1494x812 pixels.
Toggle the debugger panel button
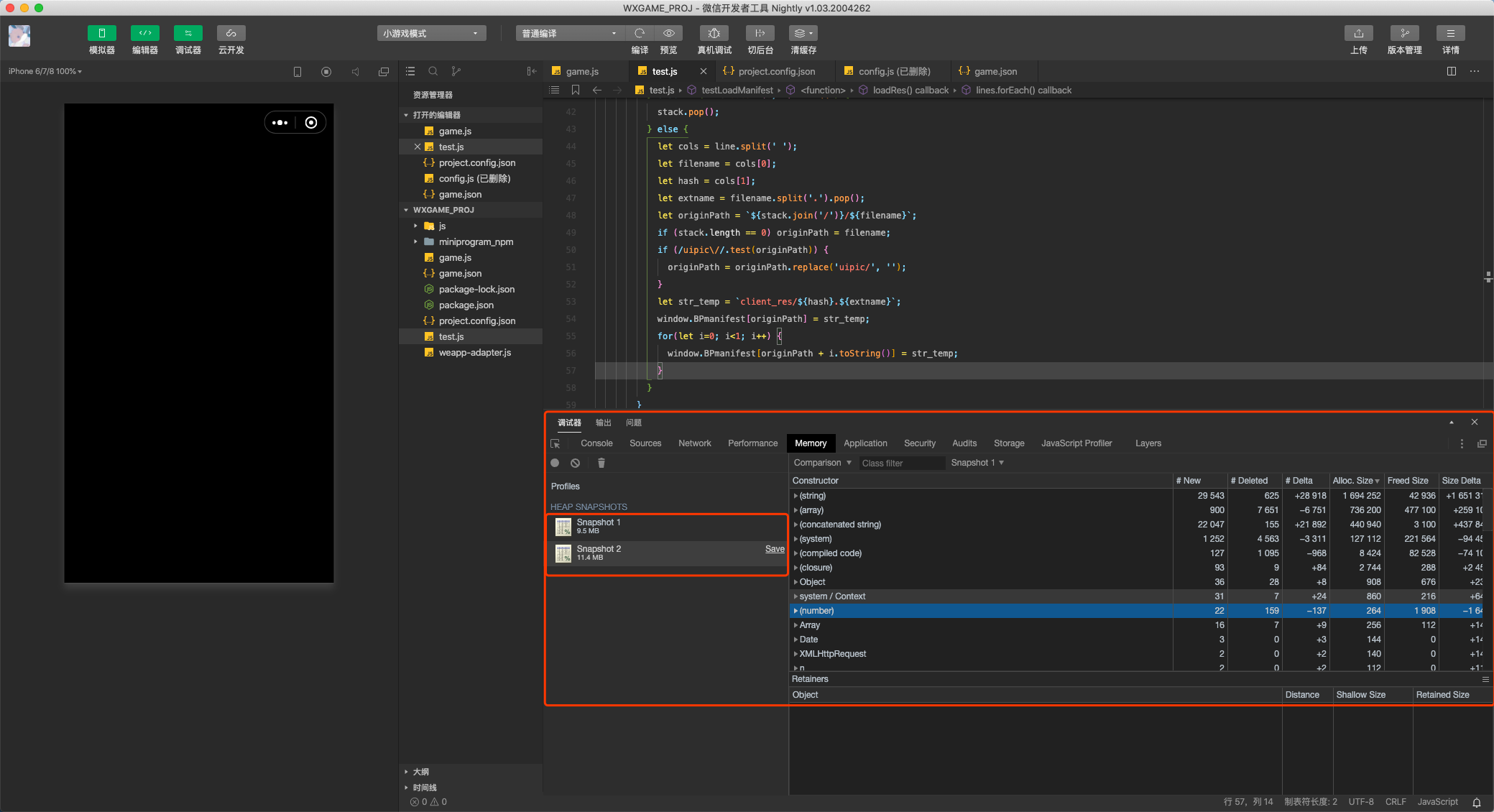[x=188, y=33]
